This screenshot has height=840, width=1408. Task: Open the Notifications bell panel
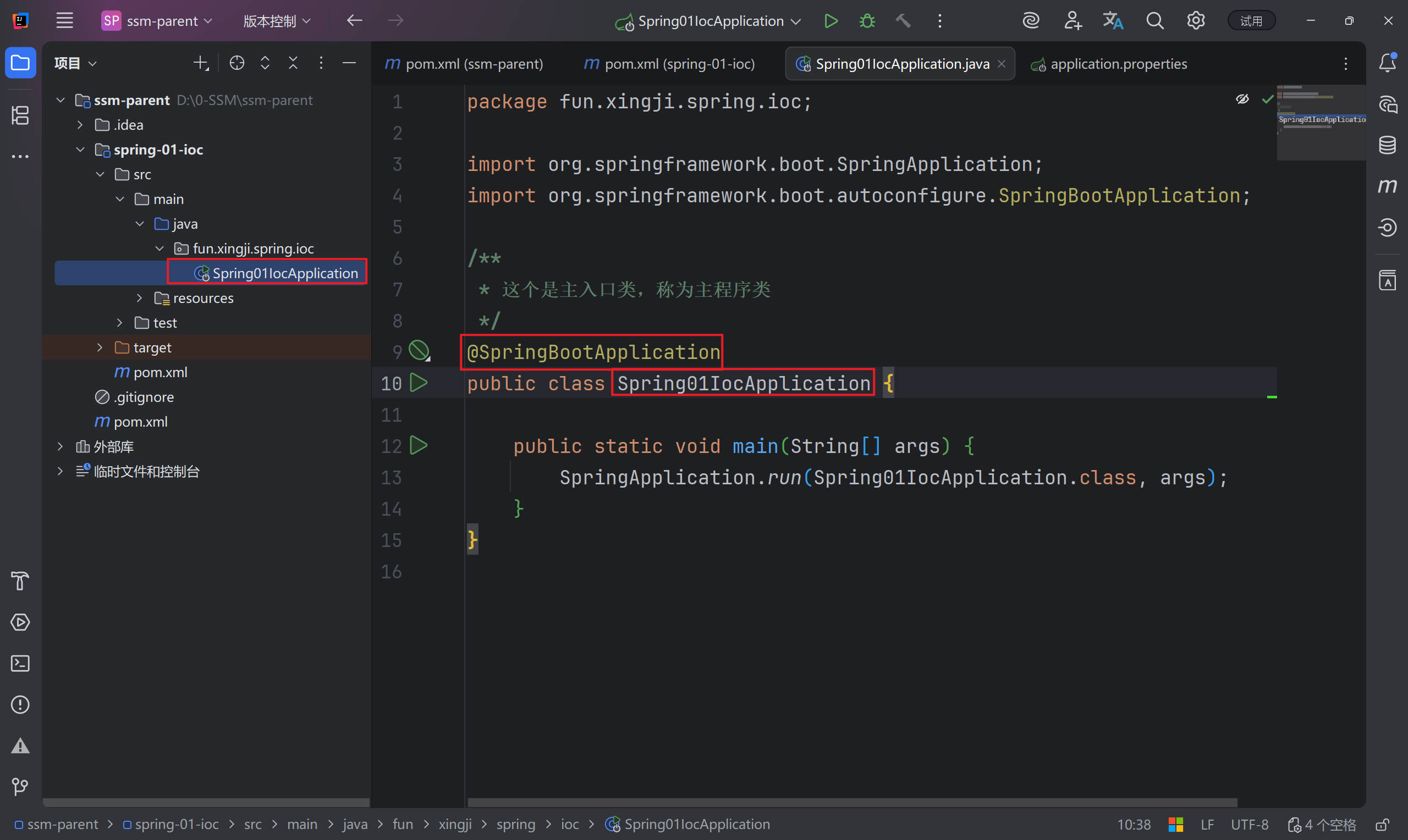[x=1387, y=62]
